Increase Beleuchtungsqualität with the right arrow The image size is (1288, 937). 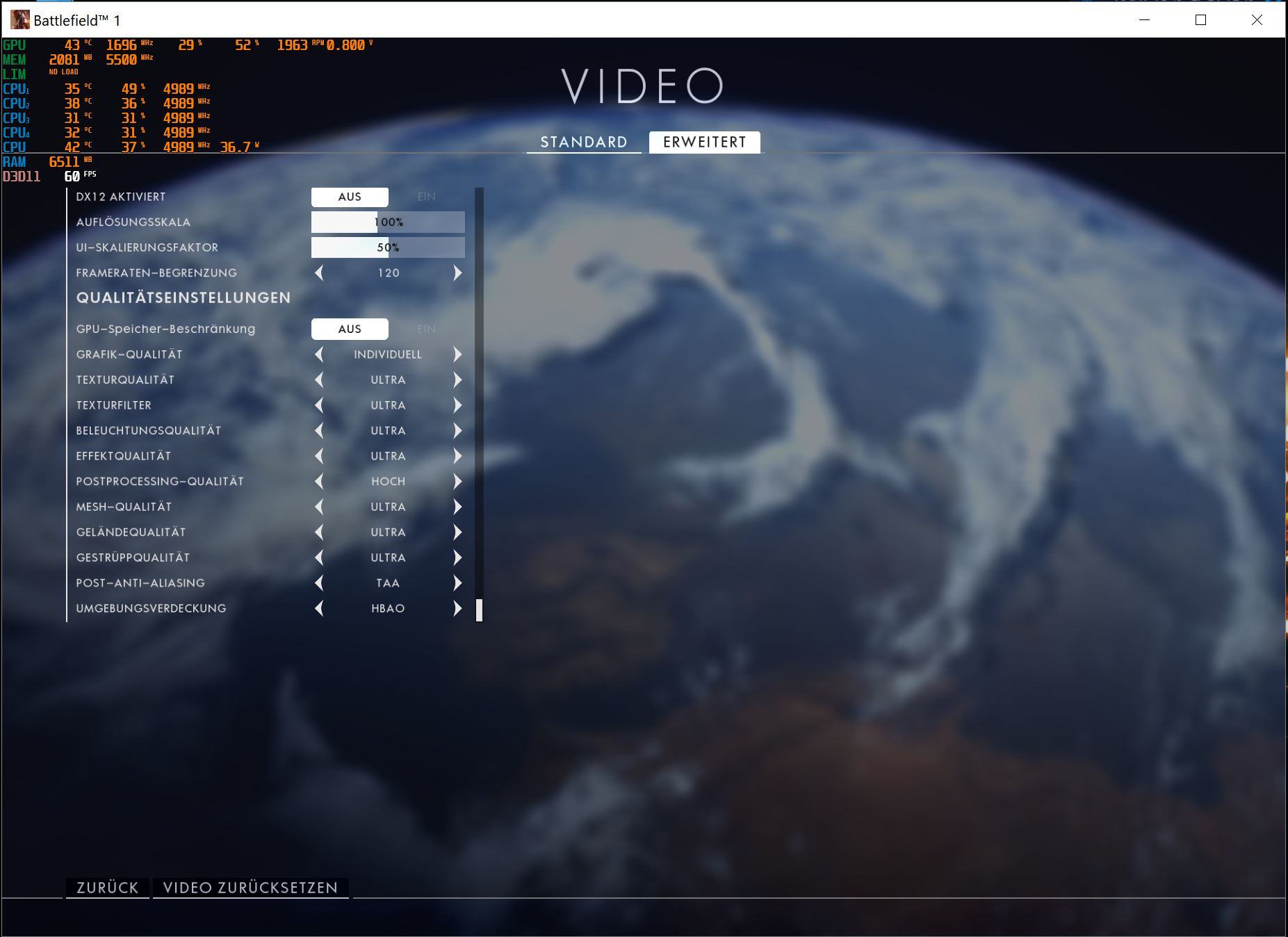point(457,431)
